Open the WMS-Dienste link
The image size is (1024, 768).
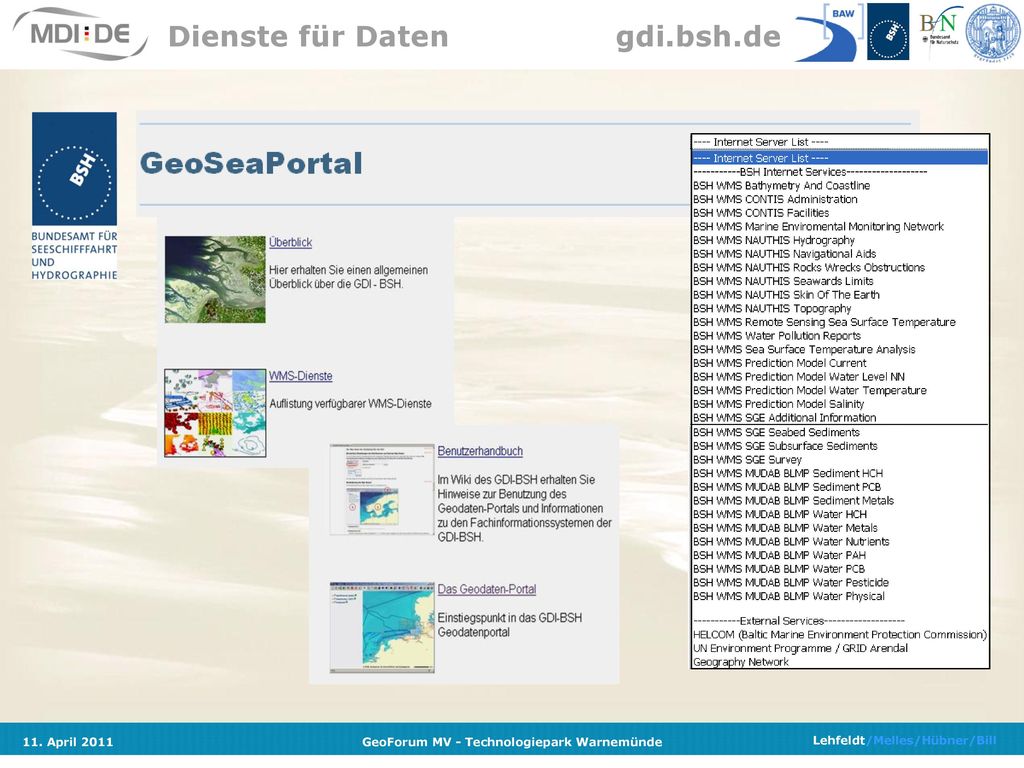point(301,376)
